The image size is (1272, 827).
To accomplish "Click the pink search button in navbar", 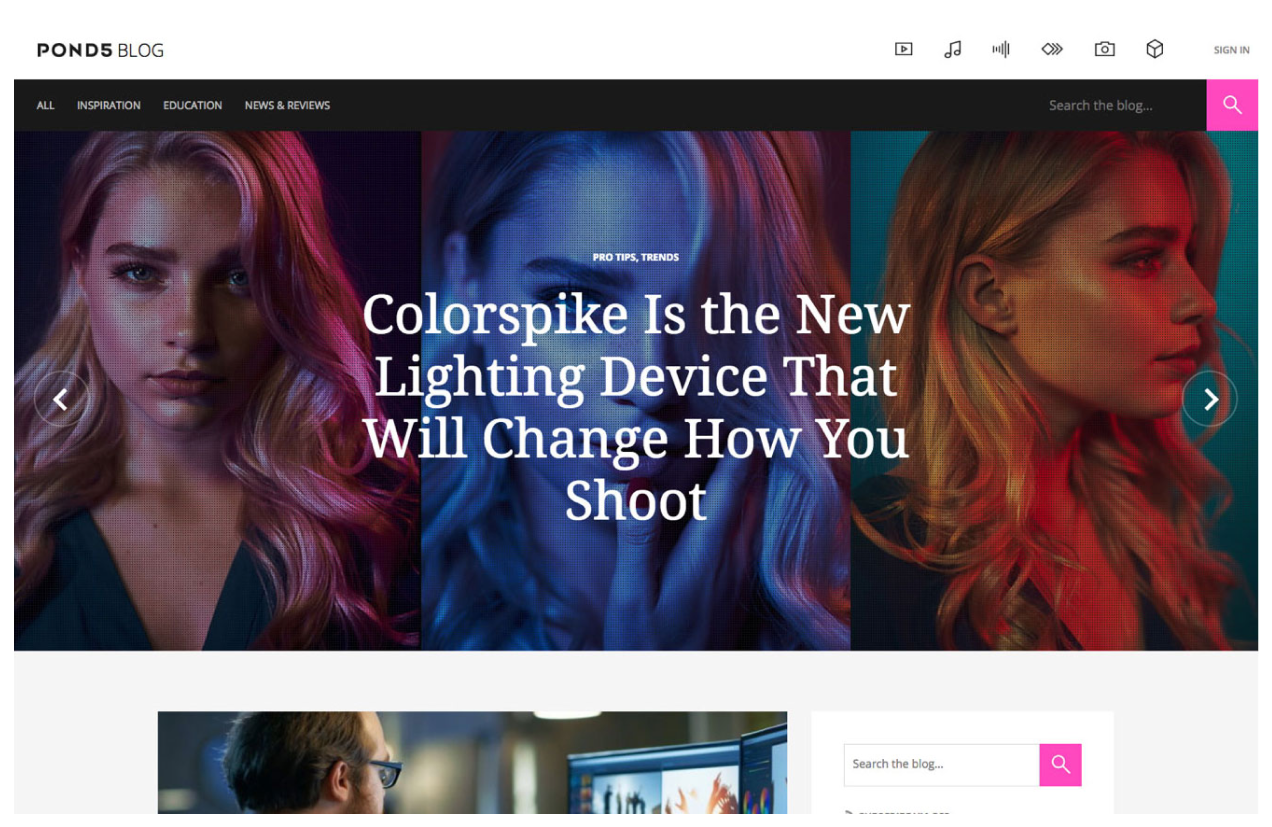I will 1232,105.
